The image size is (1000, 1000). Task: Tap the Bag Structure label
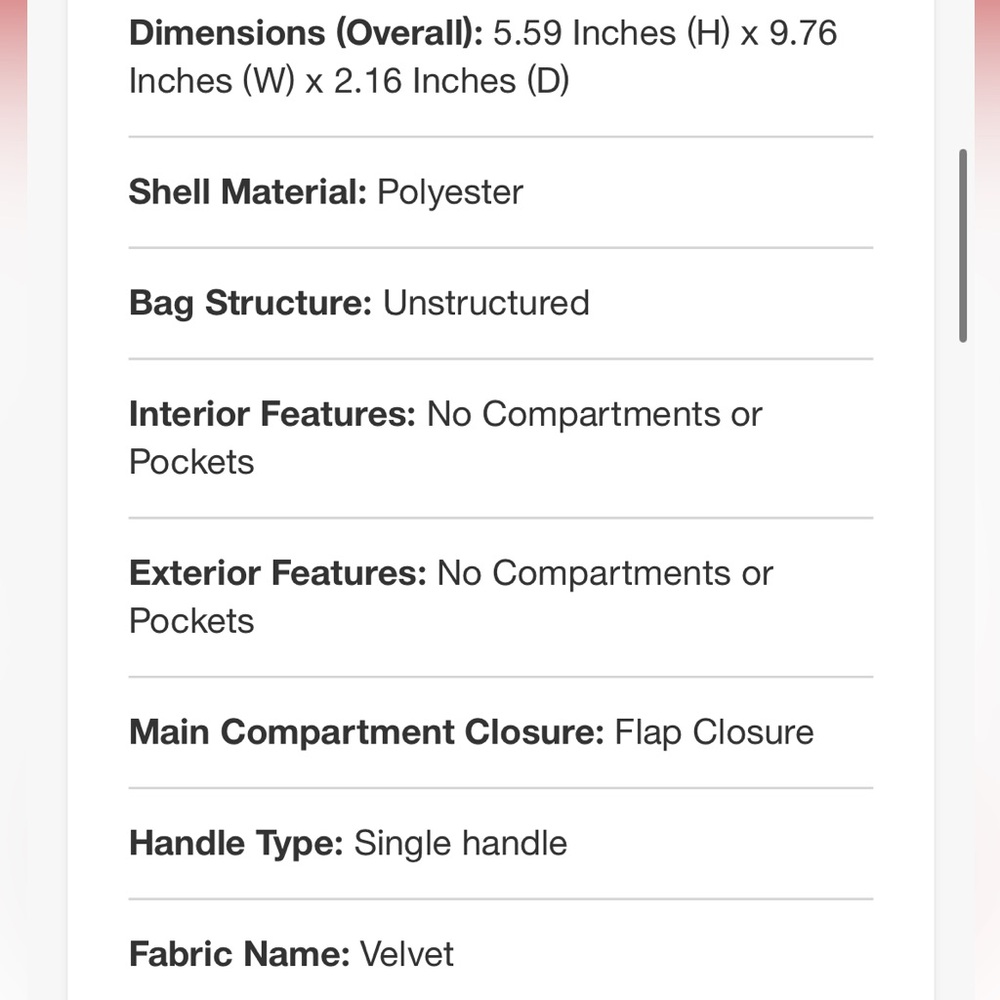pyautogui.click(x=250, y=303)
